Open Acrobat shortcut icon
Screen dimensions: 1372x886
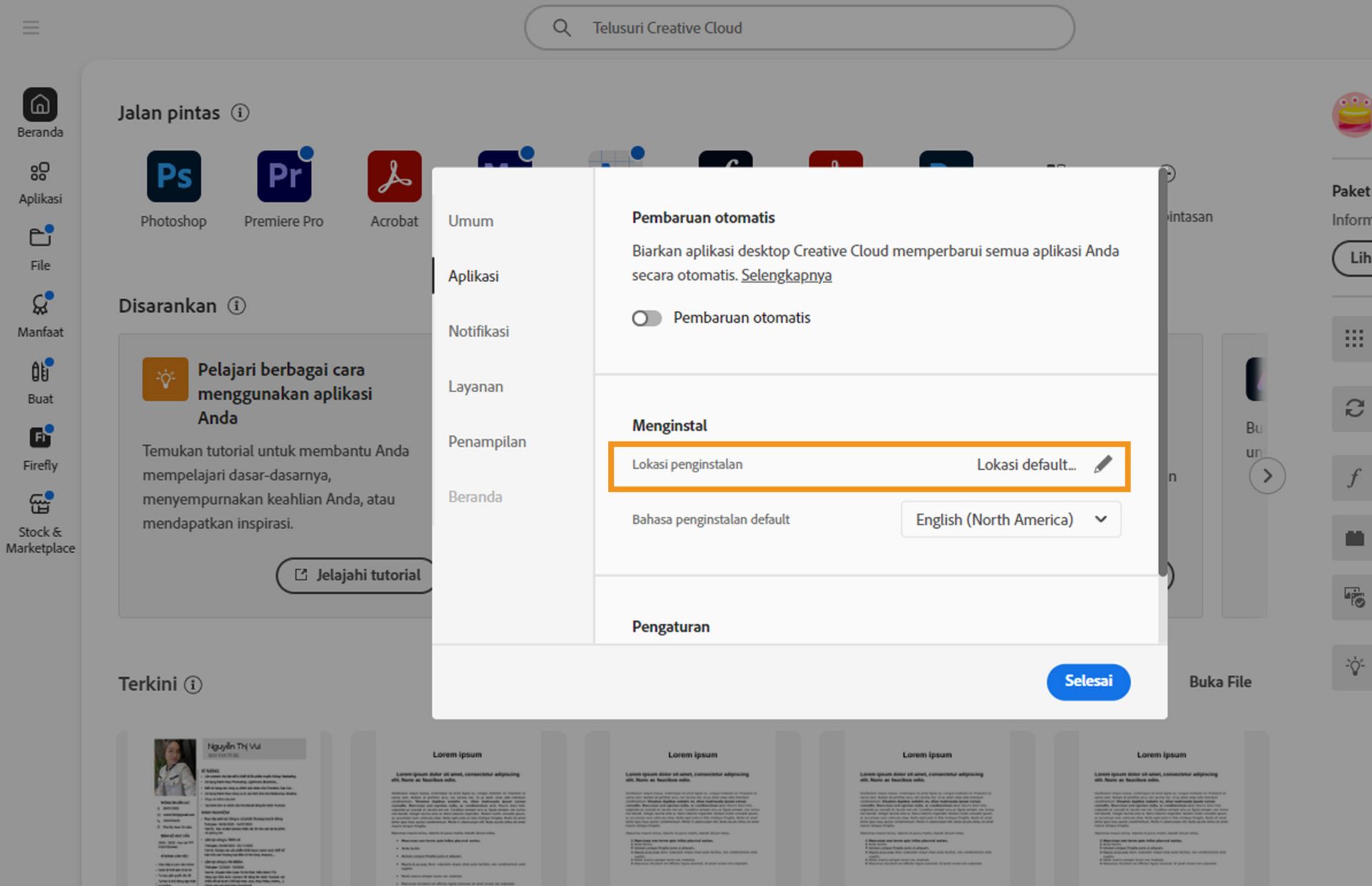[x=394, y=176]
